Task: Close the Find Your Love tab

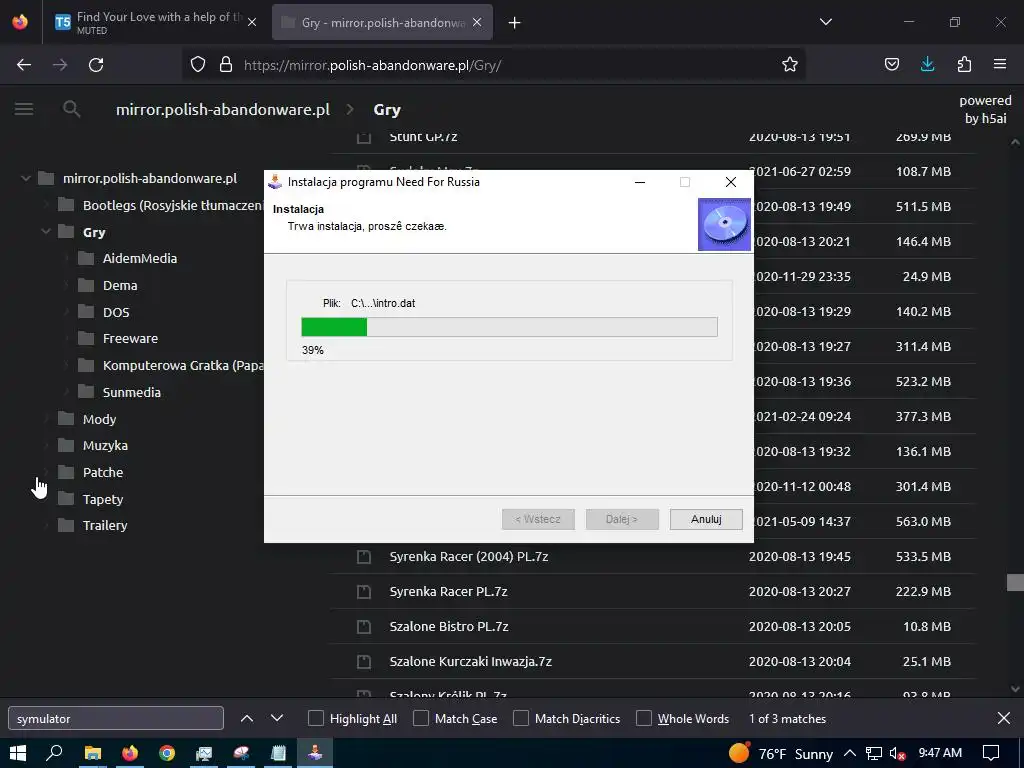Action: 252,22
